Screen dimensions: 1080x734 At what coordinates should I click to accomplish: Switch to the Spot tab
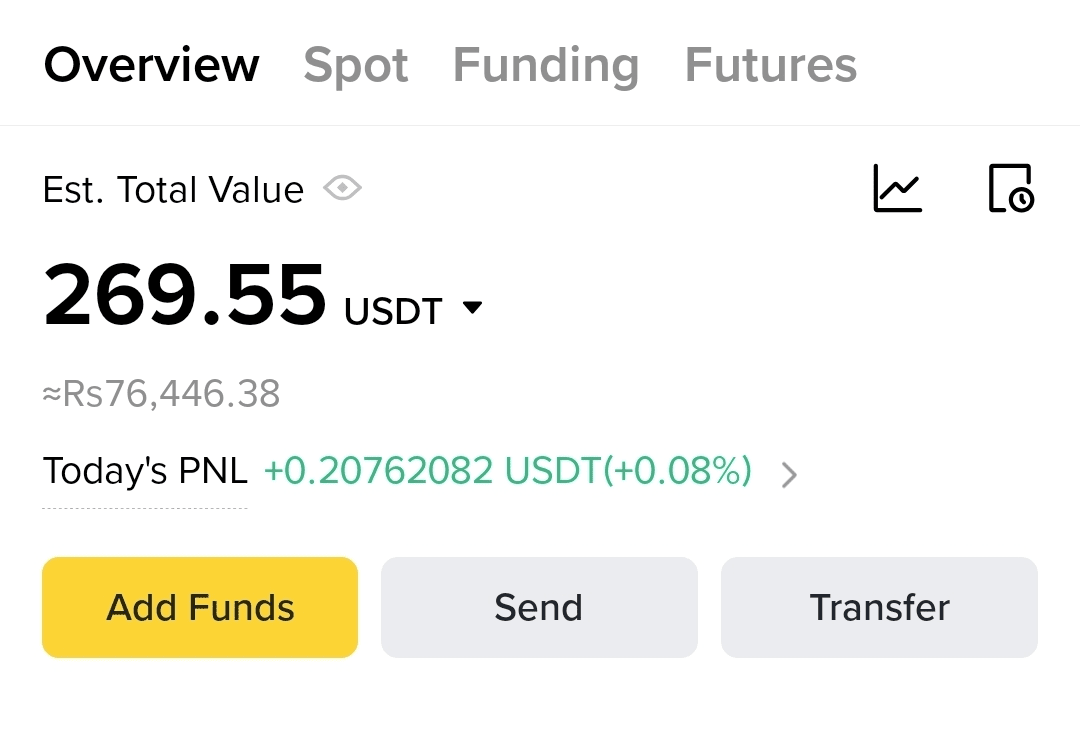point(356,66)
